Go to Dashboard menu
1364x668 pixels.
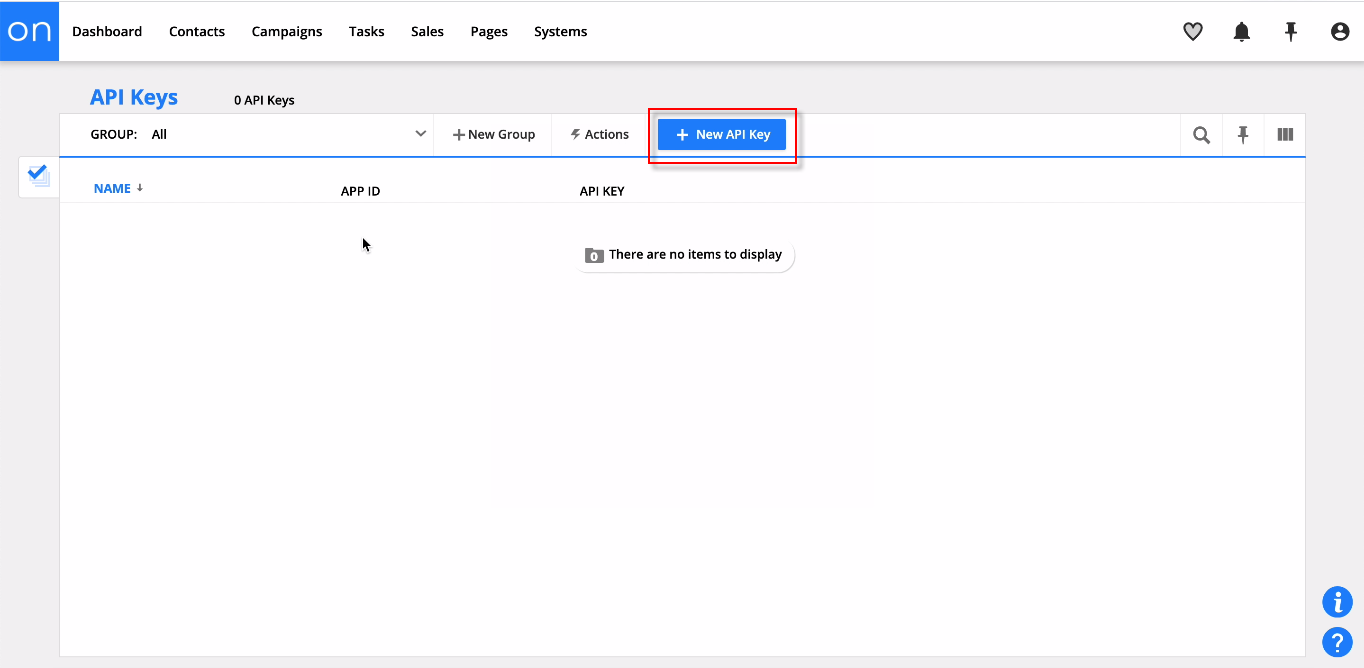tap(107, 32)
